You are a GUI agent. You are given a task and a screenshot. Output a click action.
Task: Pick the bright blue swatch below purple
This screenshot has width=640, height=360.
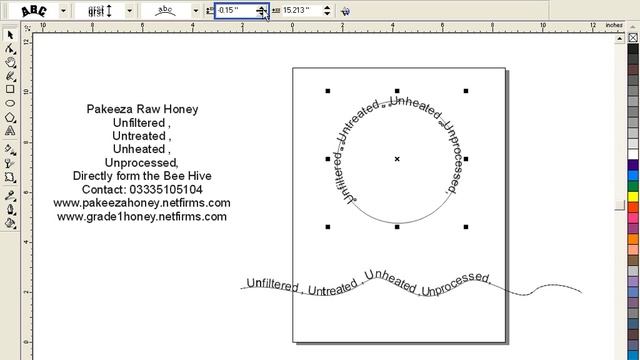click(633, 176)
